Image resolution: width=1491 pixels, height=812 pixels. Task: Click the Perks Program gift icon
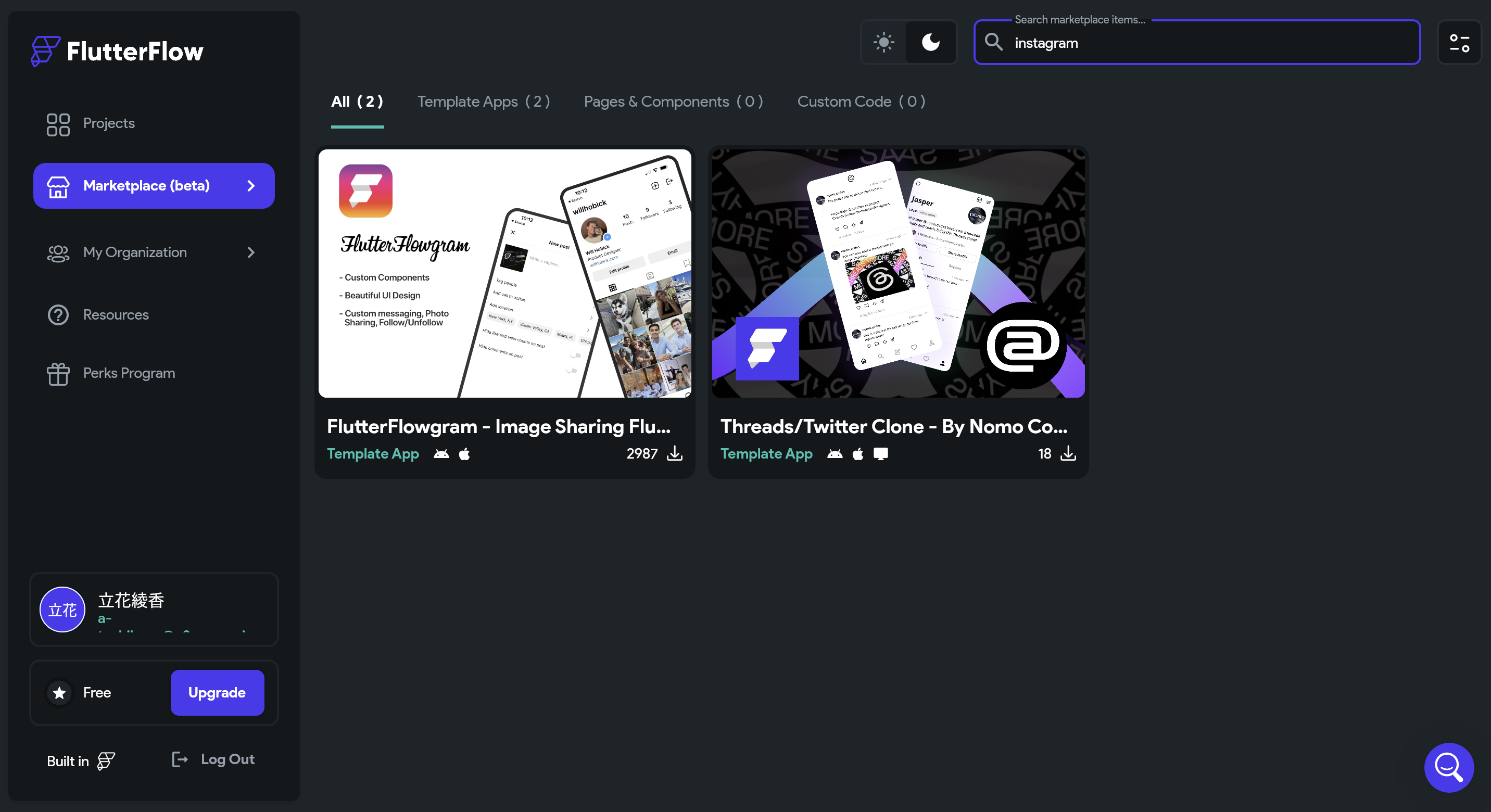pos(58,374)
